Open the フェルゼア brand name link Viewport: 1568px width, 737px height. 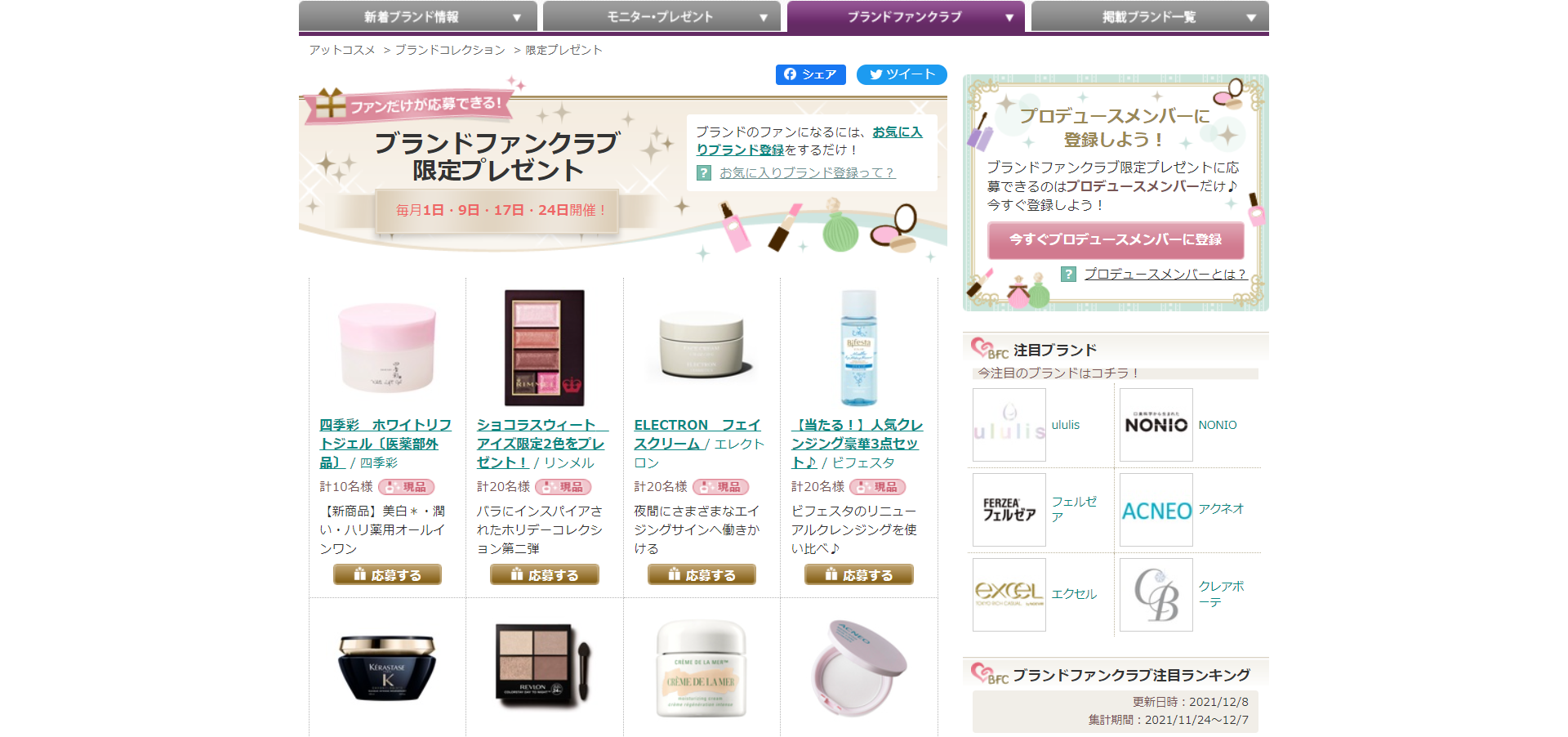coord(1074,509)
